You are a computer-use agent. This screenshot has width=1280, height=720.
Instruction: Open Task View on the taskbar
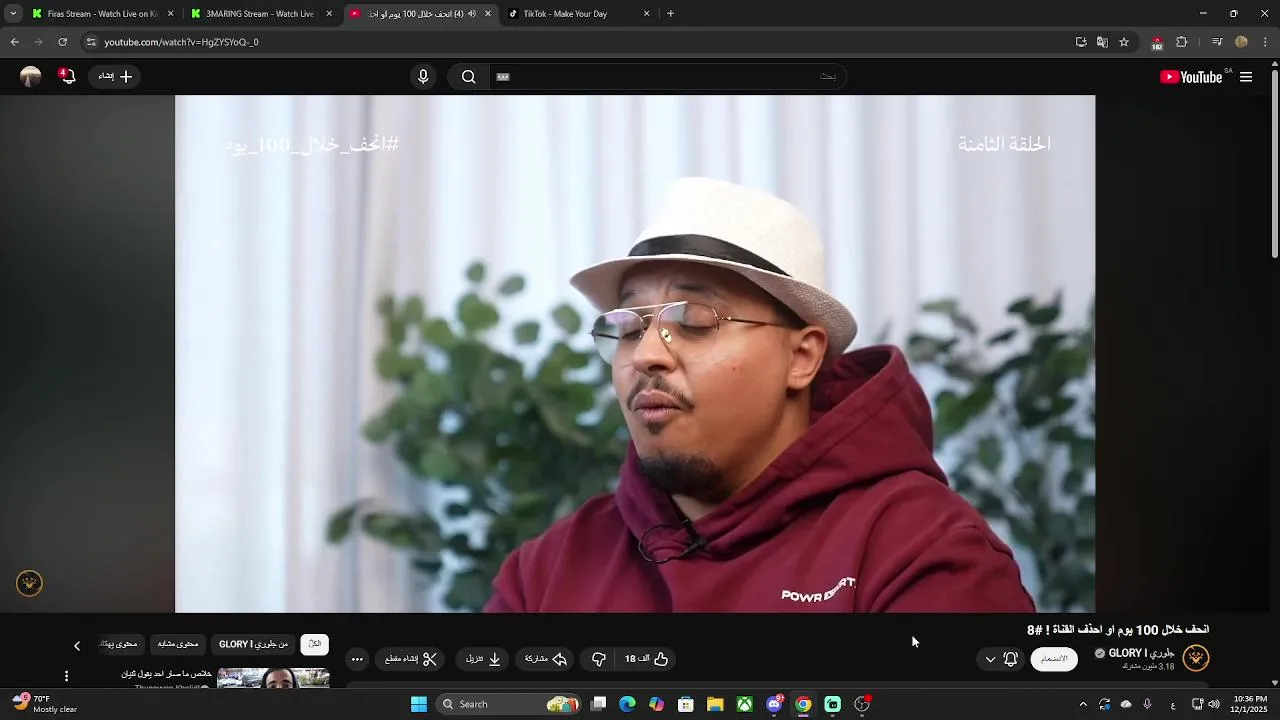tap(598, 704)
